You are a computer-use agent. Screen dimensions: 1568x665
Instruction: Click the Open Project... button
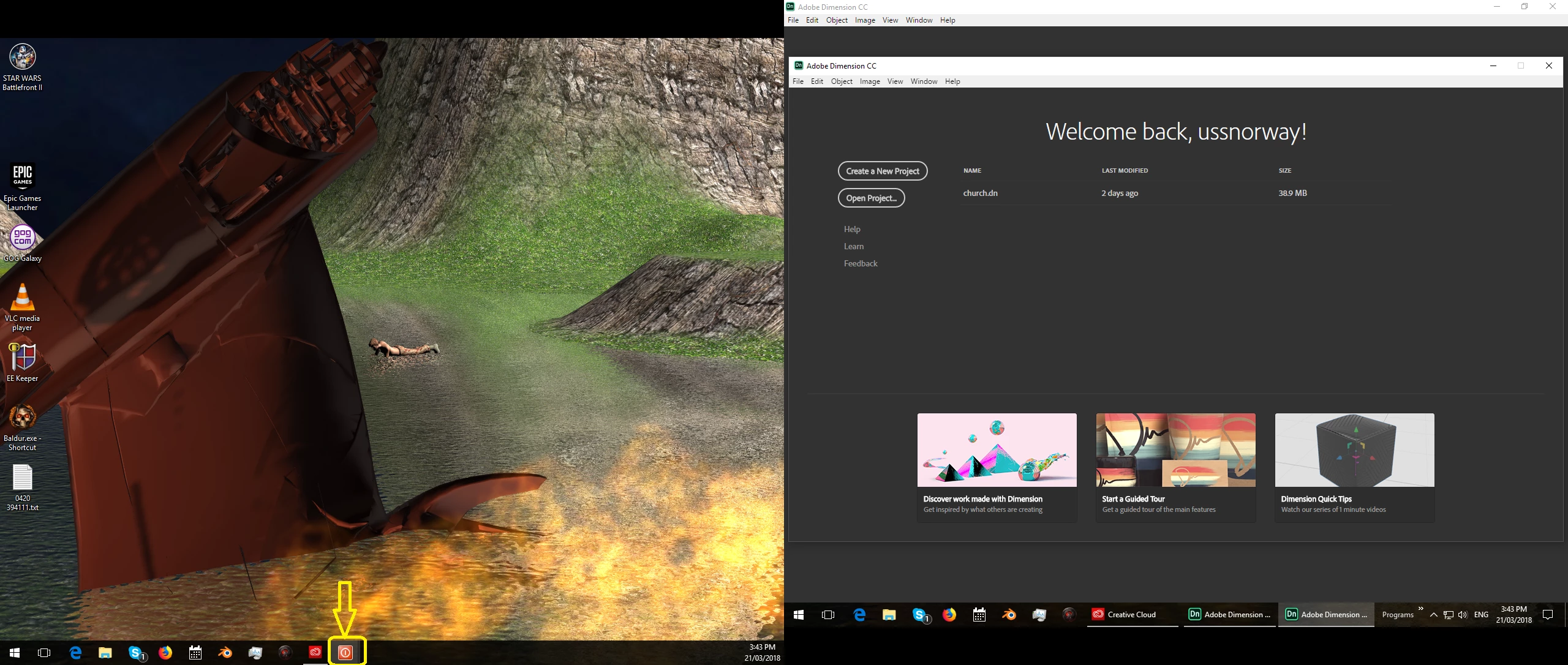click(871, 198)
